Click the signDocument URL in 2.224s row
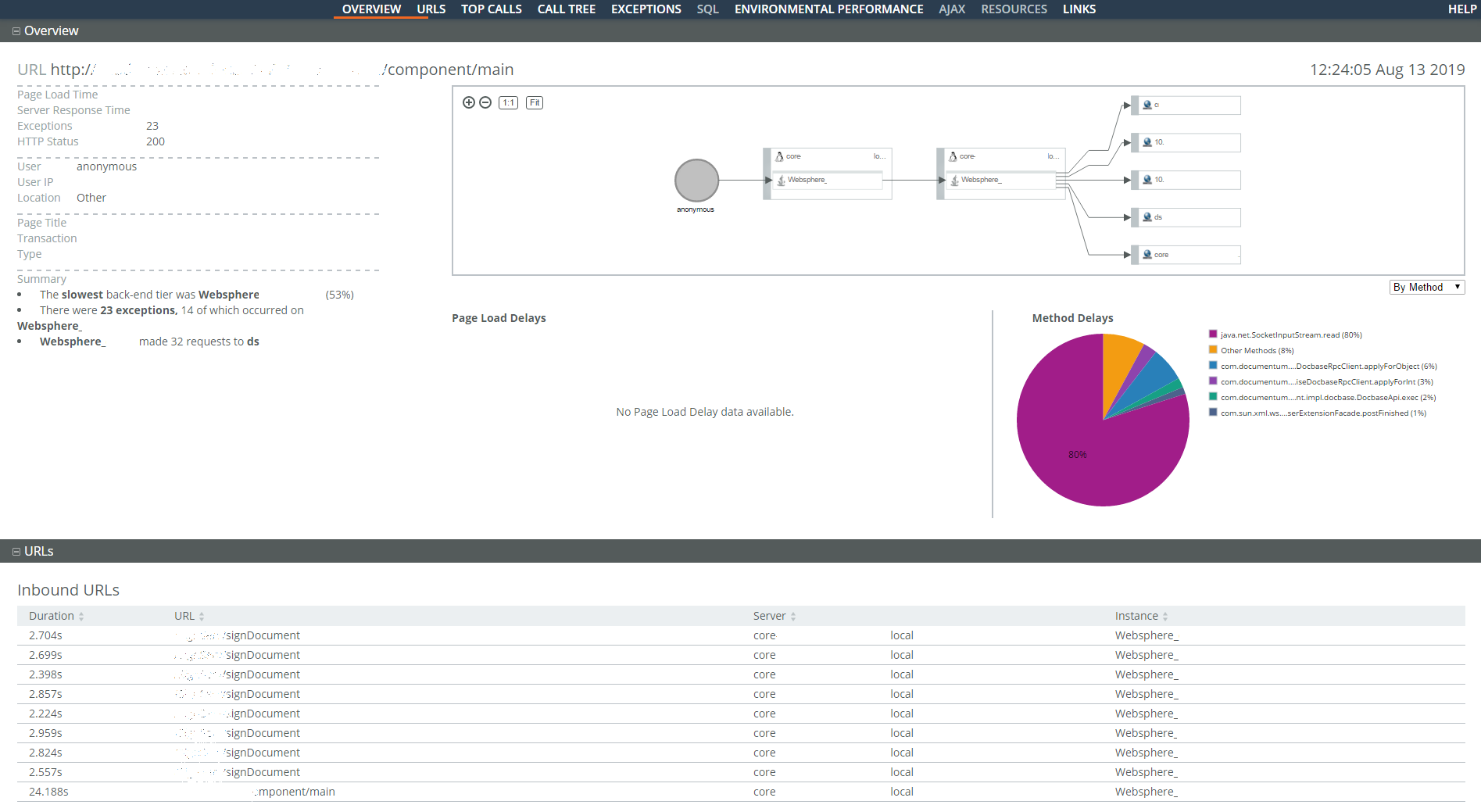The width and height of the screenshot is (1481, 812). point(263,714)
